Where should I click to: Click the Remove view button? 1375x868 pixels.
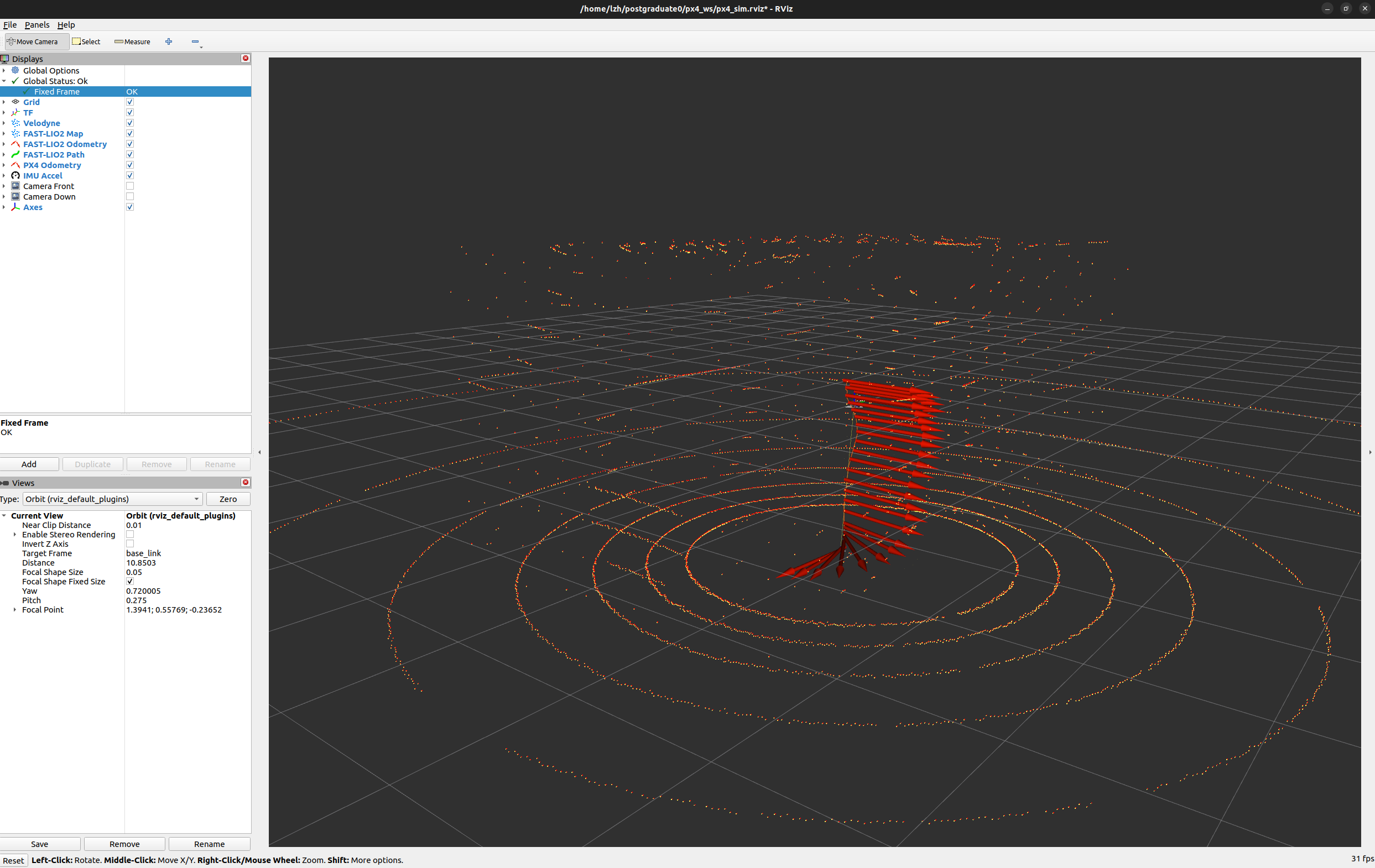tap(124, 844)
